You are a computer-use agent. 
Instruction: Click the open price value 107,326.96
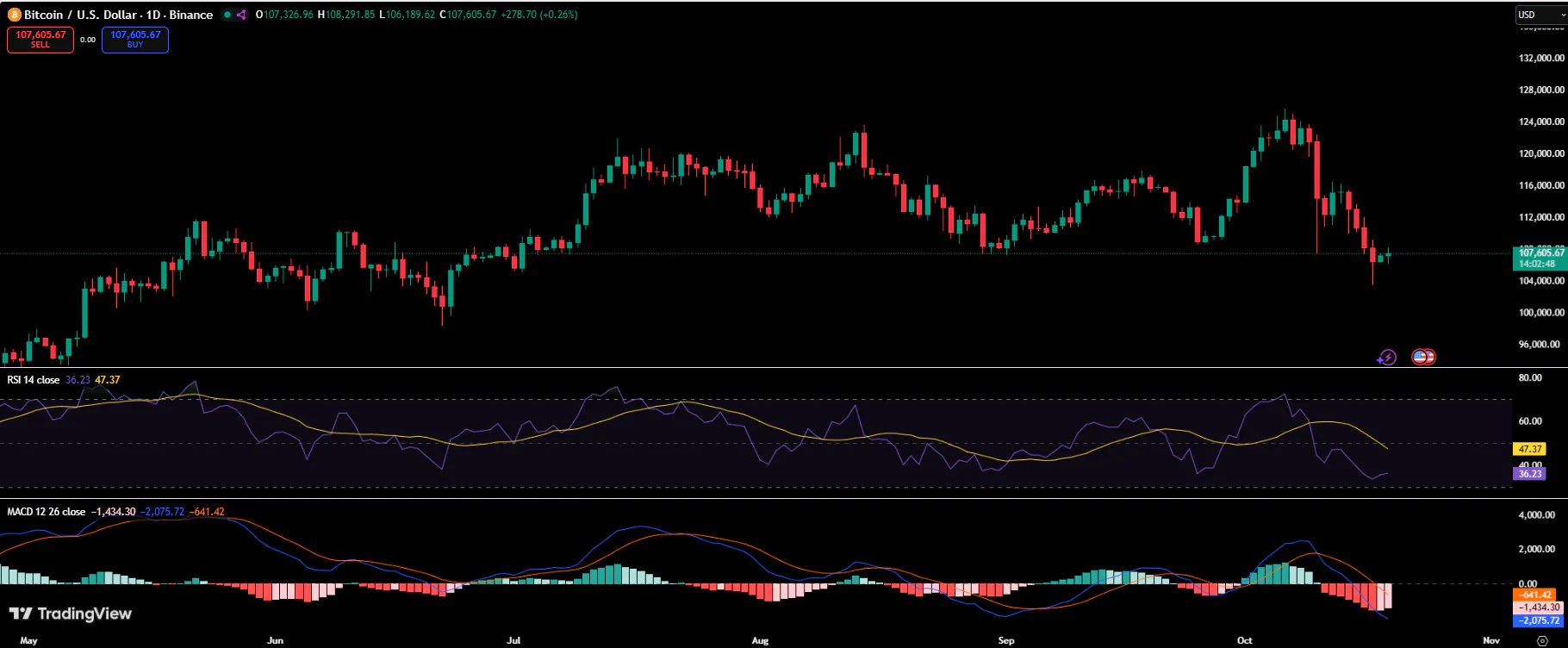(x=289, y=15)
